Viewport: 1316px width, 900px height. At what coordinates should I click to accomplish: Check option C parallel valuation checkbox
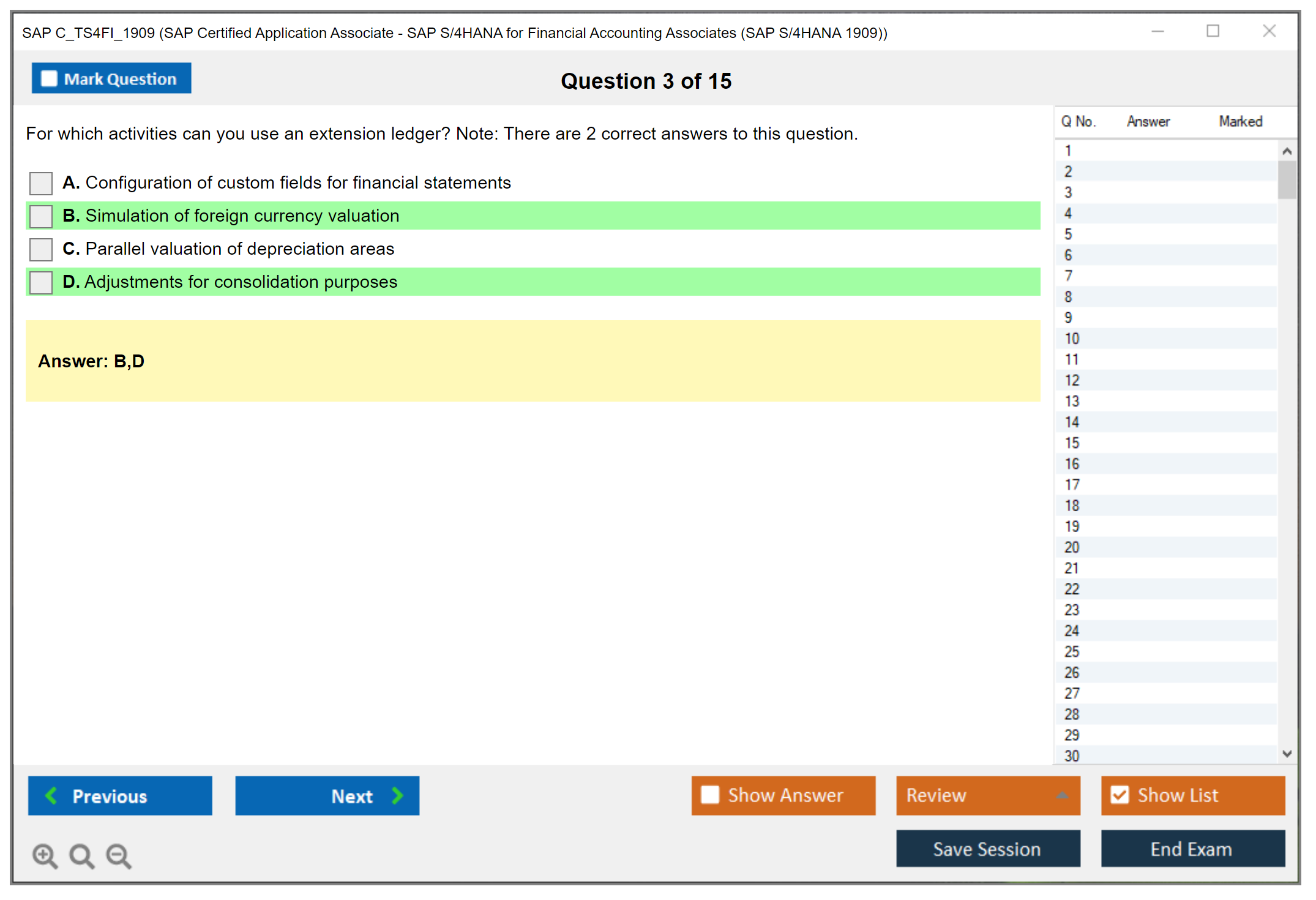click(41, 249)
